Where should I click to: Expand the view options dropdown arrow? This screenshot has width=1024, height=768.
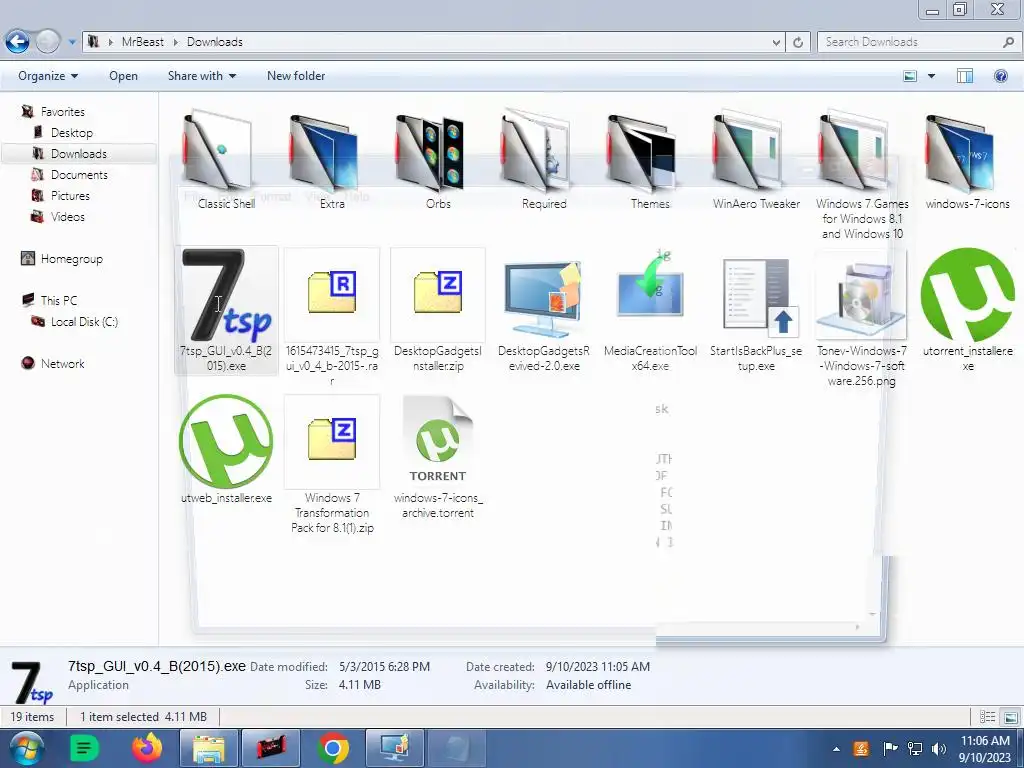(x=931, y=76)
